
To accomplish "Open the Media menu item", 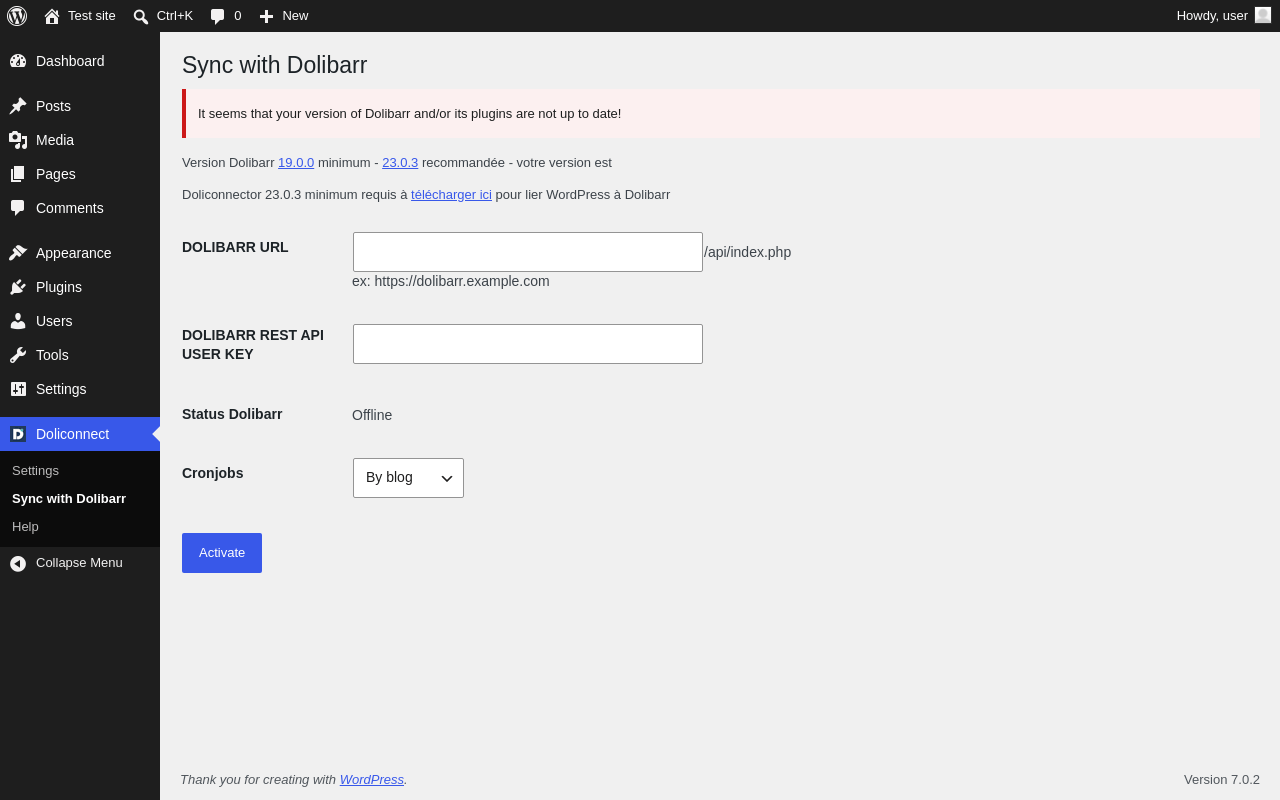I will click(x=80, y=140).
